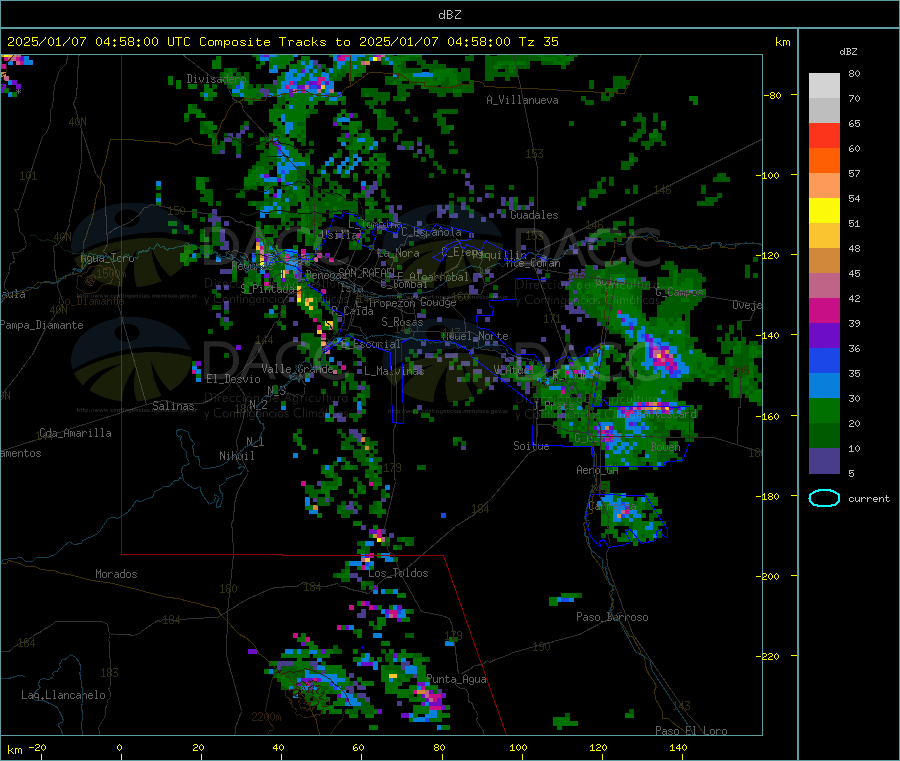Choose the dark orange 57-60 dBZ swatch

pyautogui.click(x=824, y=161)
